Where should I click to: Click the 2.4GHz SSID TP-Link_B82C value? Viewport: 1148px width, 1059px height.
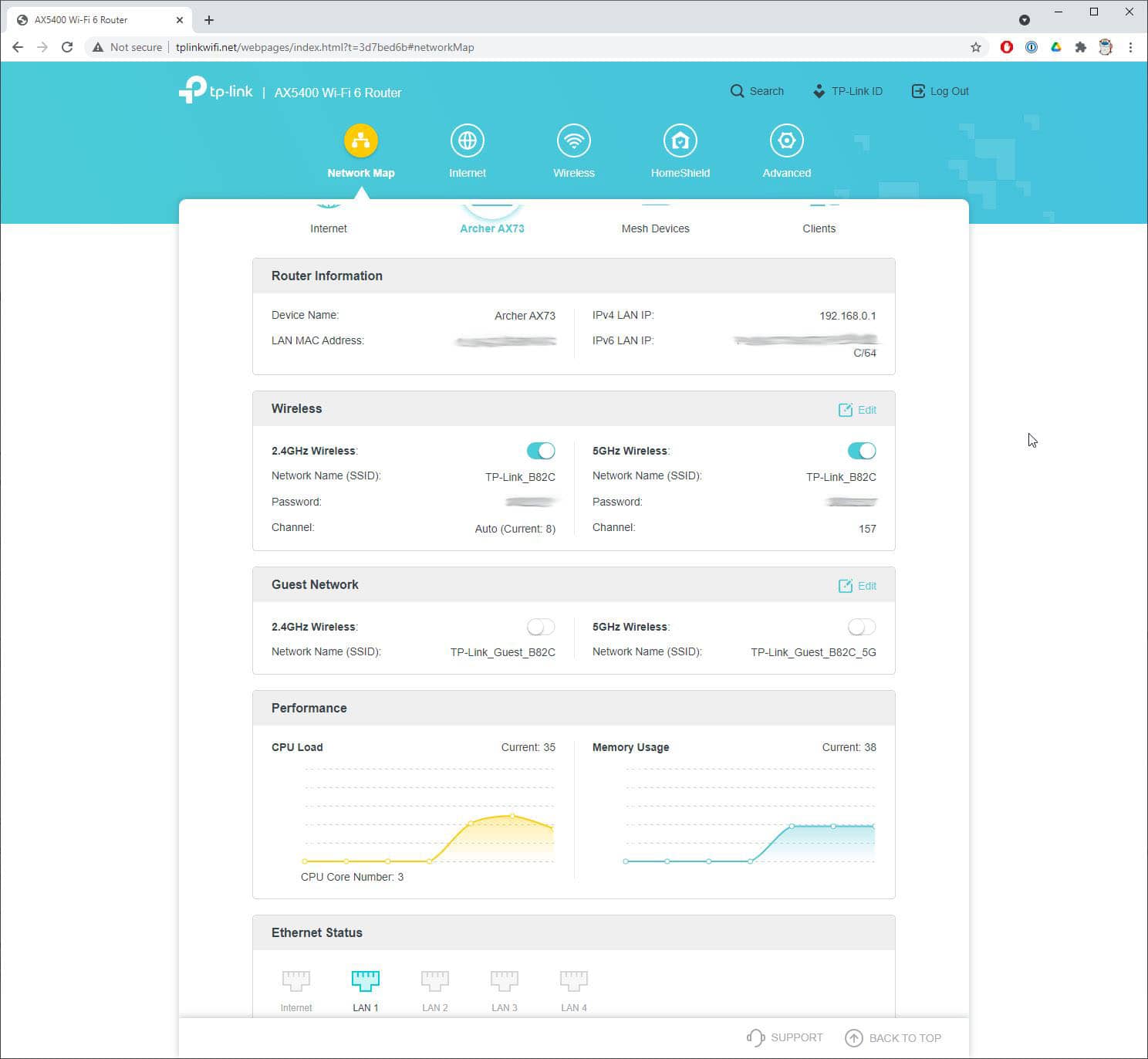click(520, 477)
